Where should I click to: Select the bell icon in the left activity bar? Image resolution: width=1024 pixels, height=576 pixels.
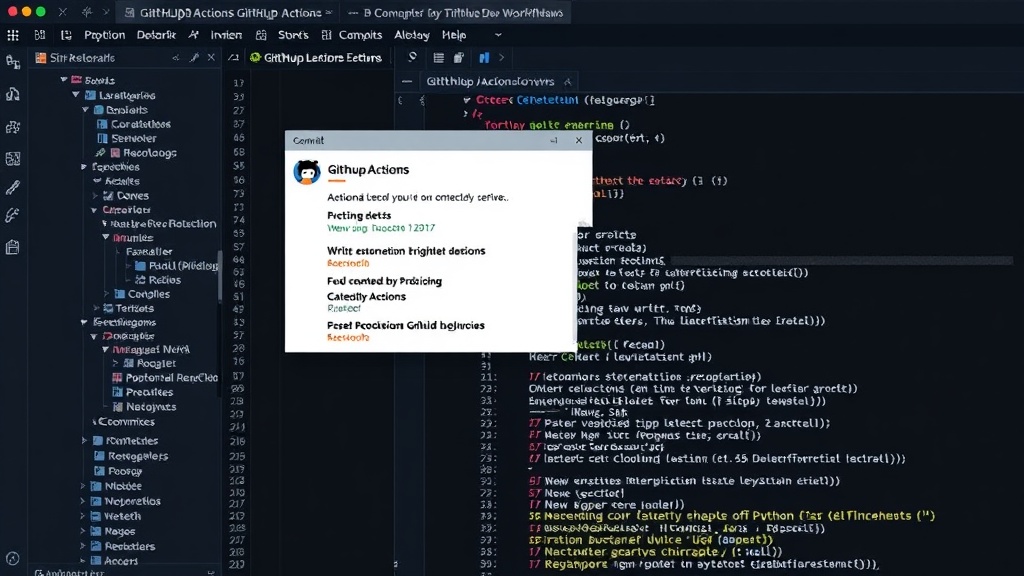12,95
